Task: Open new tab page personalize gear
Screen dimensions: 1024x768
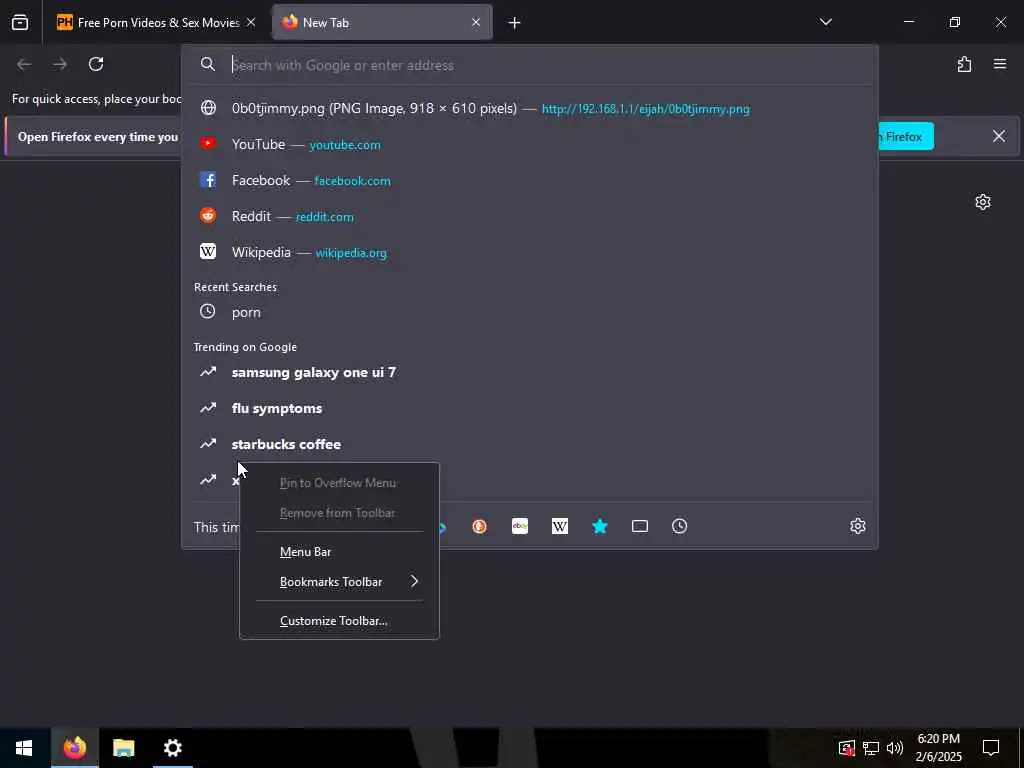Action: tap(983, 202)
